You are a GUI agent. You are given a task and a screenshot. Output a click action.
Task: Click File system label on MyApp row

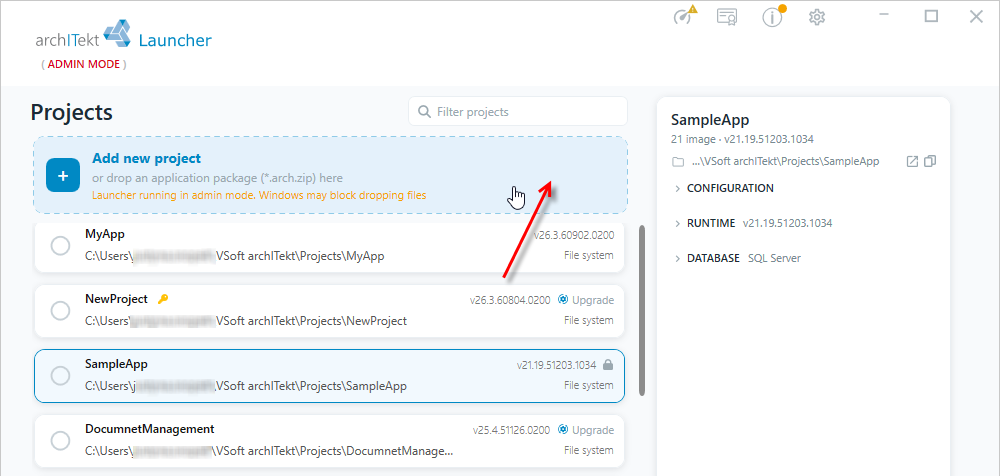coord(589,255)
